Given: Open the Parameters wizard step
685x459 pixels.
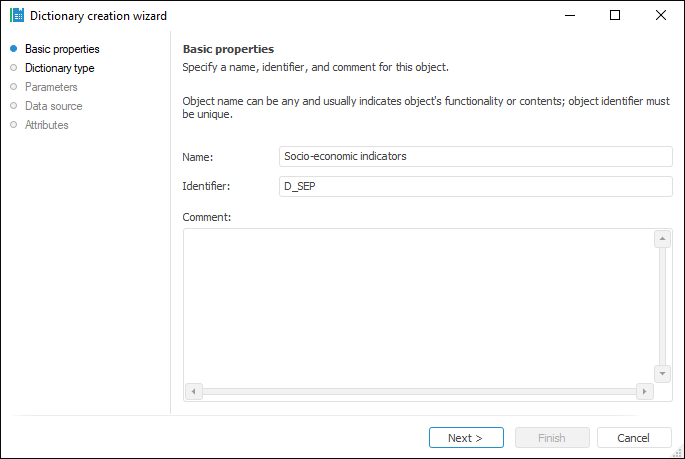Looking at the screenshot, I should pyautogui.click(x=51, y=87).
